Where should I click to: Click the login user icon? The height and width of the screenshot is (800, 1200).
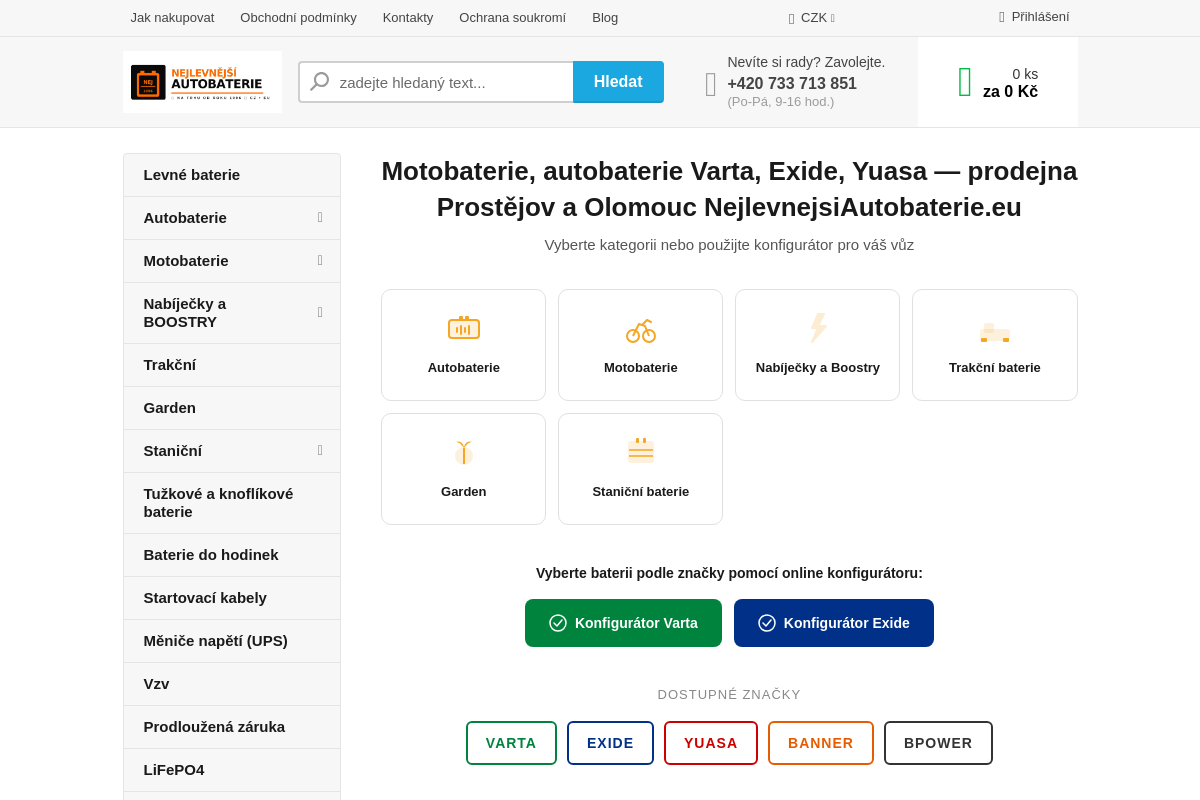[1002, 17]
